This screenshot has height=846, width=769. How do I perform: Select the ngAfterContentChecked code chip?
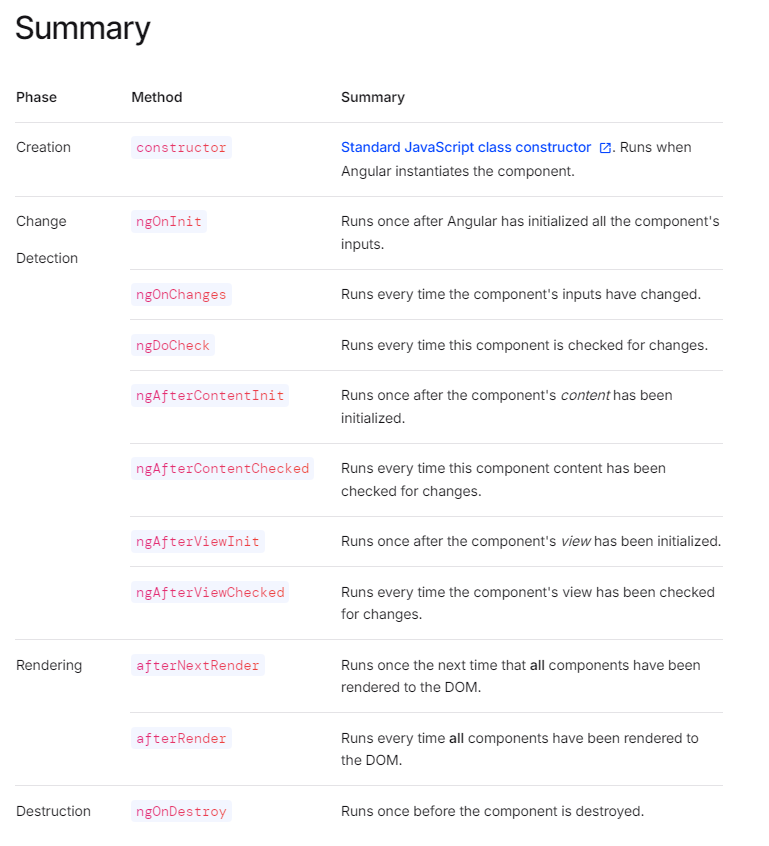pyautogui.click(x=222, y=468)
